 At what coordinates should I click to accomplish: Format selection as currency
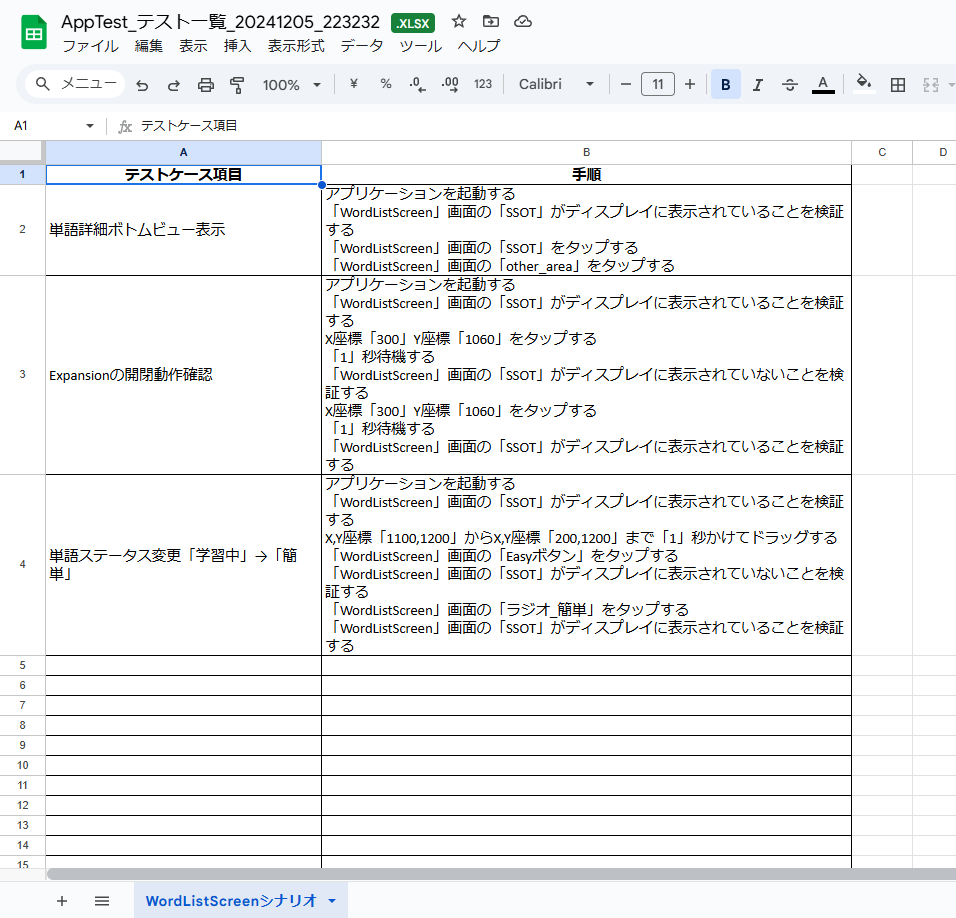(x=352, y=84)
